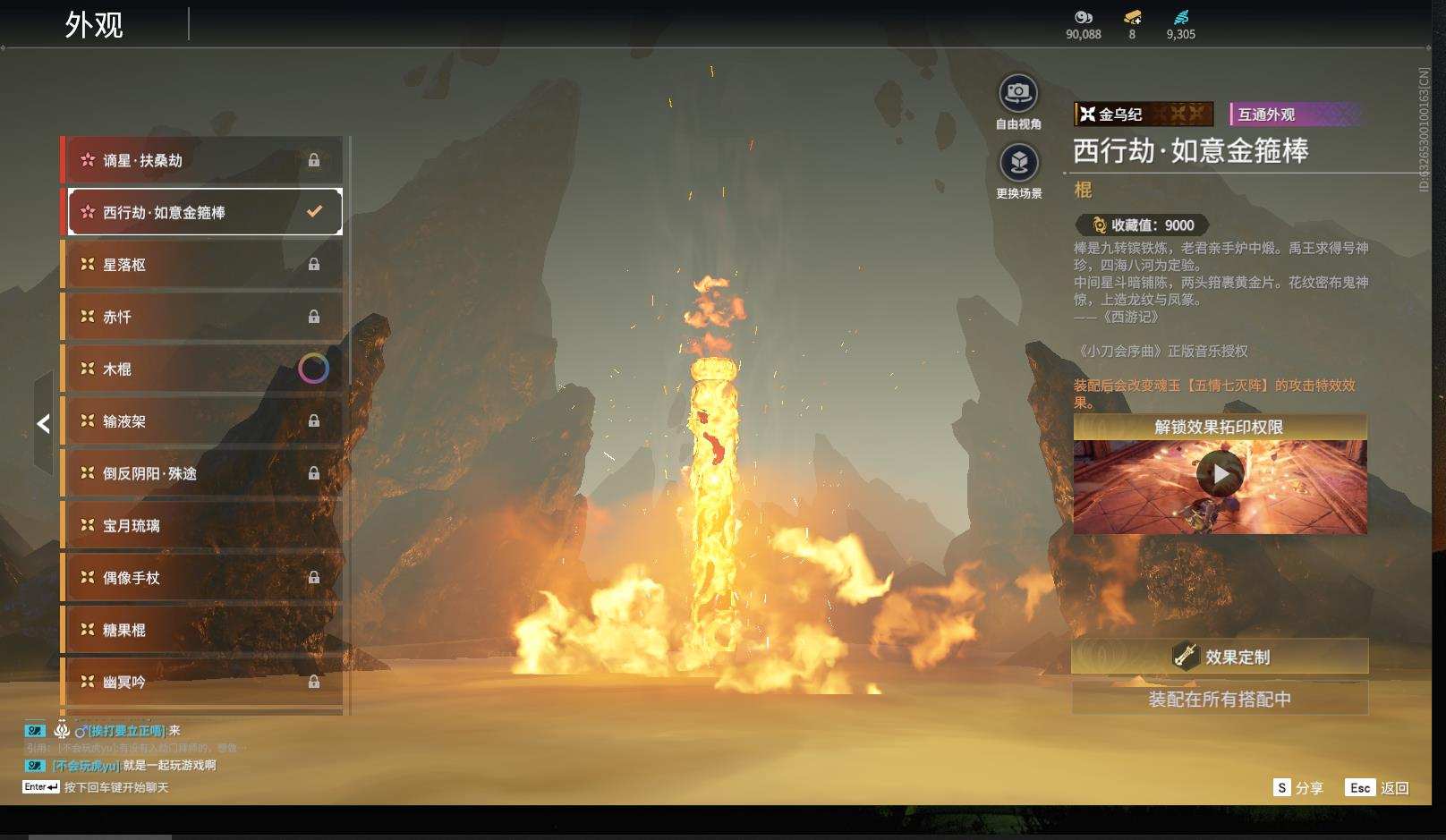Click player name 不会玩虎yu in chat
Viewport: 1446px width, 840px height.
click(x=85, y=766)
